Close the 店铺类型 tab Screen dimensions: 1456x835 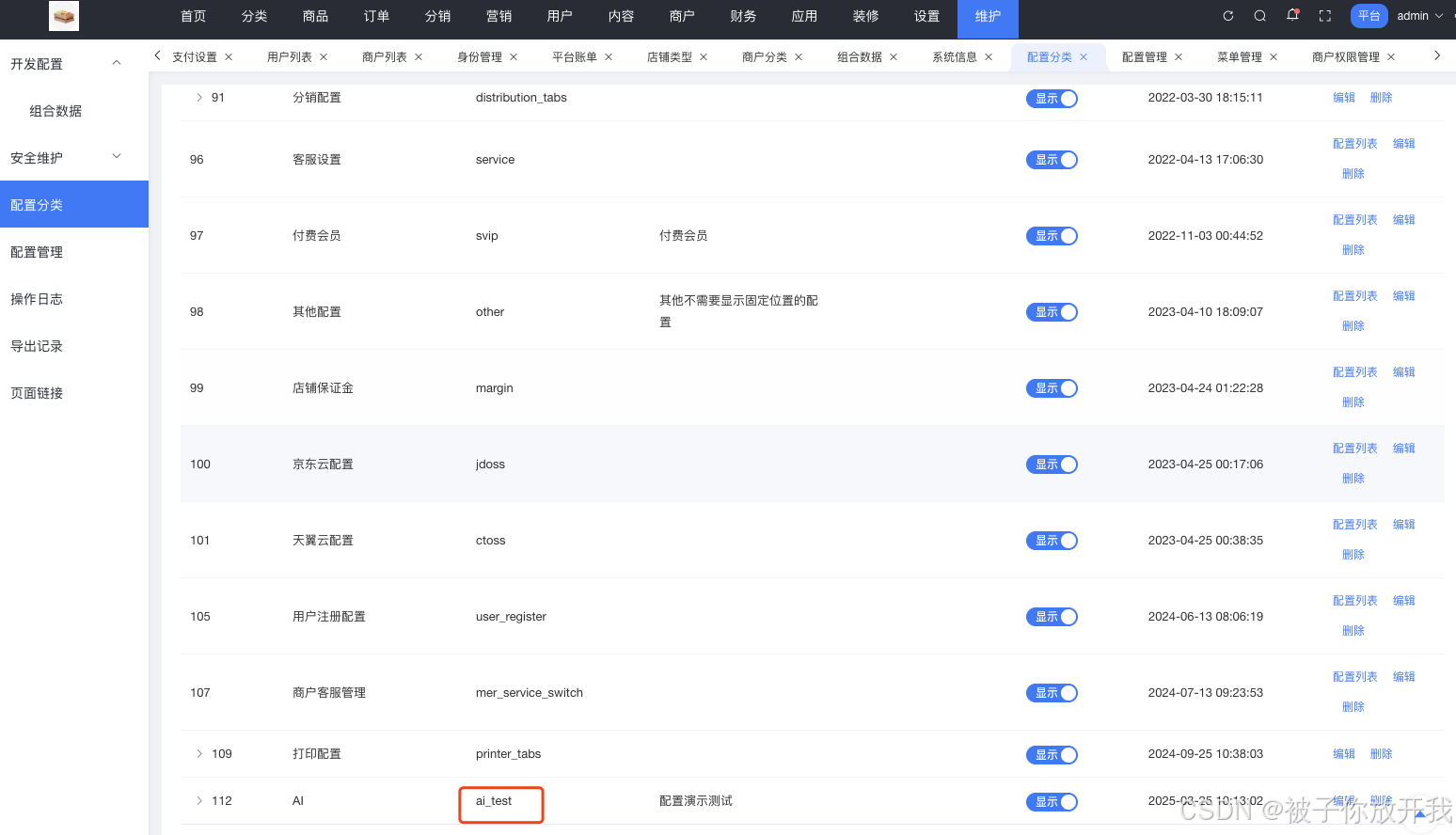704,57
